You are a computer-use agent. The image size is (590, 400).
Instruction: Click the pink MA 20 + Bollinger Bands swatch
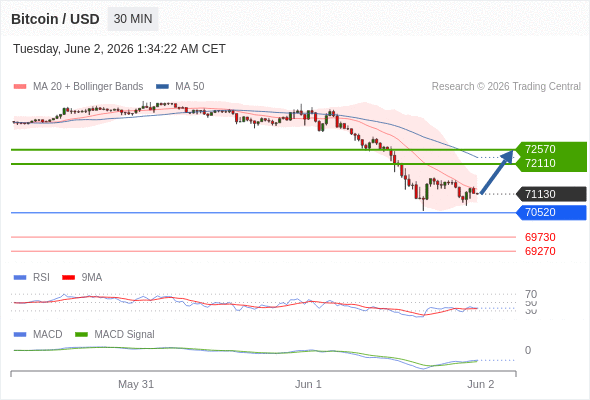(x=20, y=87)
